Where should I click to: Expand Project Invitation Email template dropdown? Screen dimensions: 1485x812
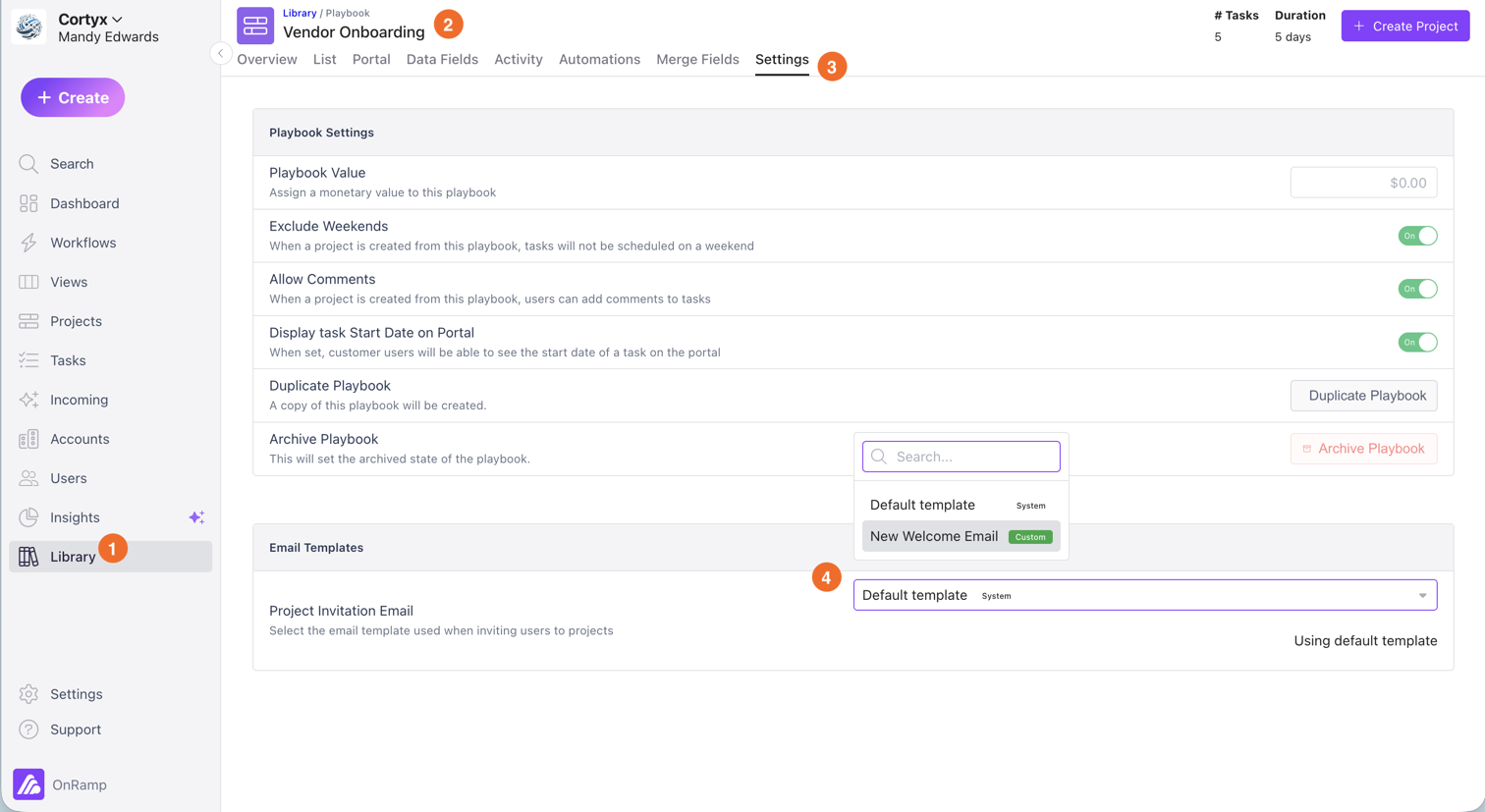click(1144, 595)
